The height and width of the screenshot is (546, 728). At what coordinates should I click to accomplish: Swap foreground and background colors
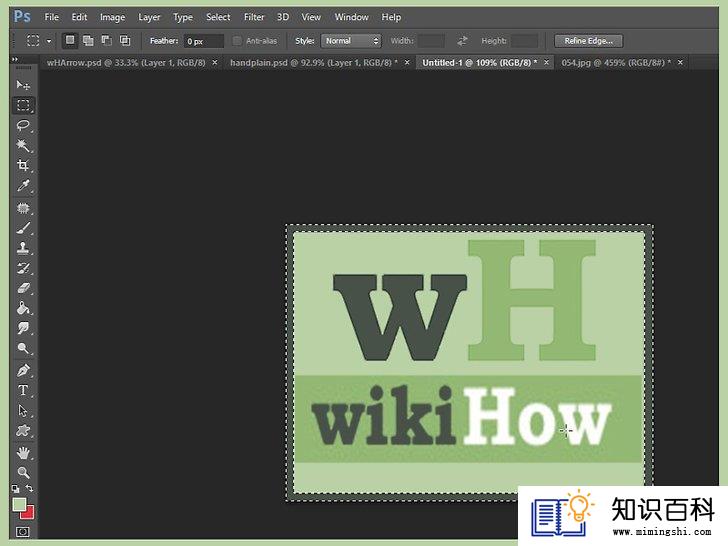(30, 488)
